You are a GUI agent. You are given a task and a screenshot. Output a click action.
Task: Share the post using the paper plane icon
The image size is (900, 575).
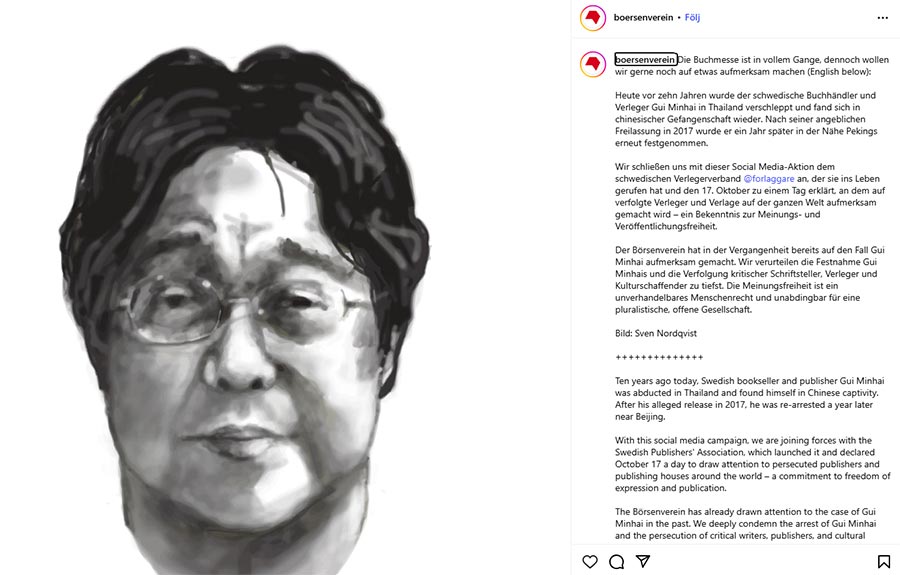click(x=643, y=561)
